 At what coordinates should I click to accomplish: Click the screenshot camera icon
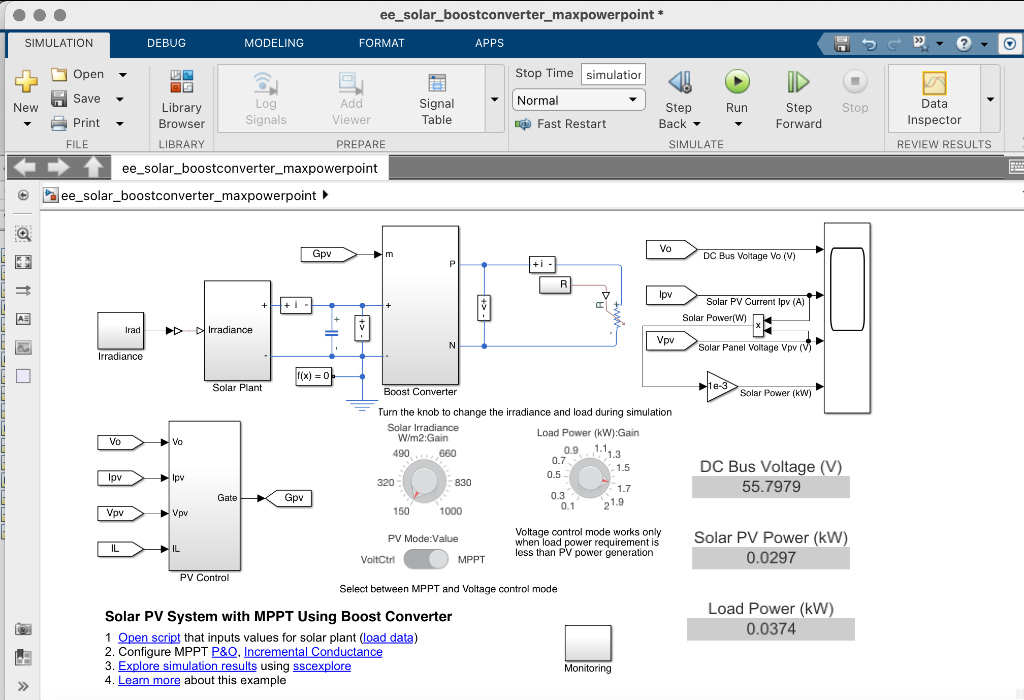23,629
